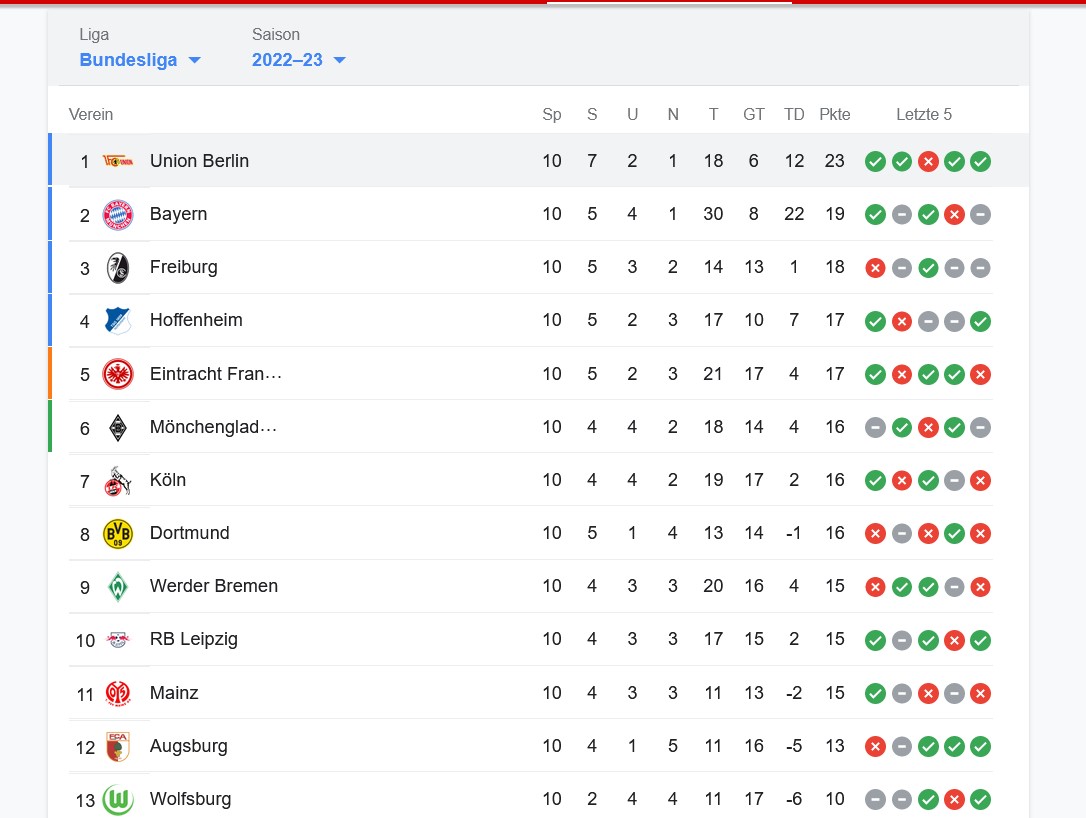Viewport: 1086px width, 818px height.
Task: Click the Dortmund BVB logo
Action: coord(118,533)
